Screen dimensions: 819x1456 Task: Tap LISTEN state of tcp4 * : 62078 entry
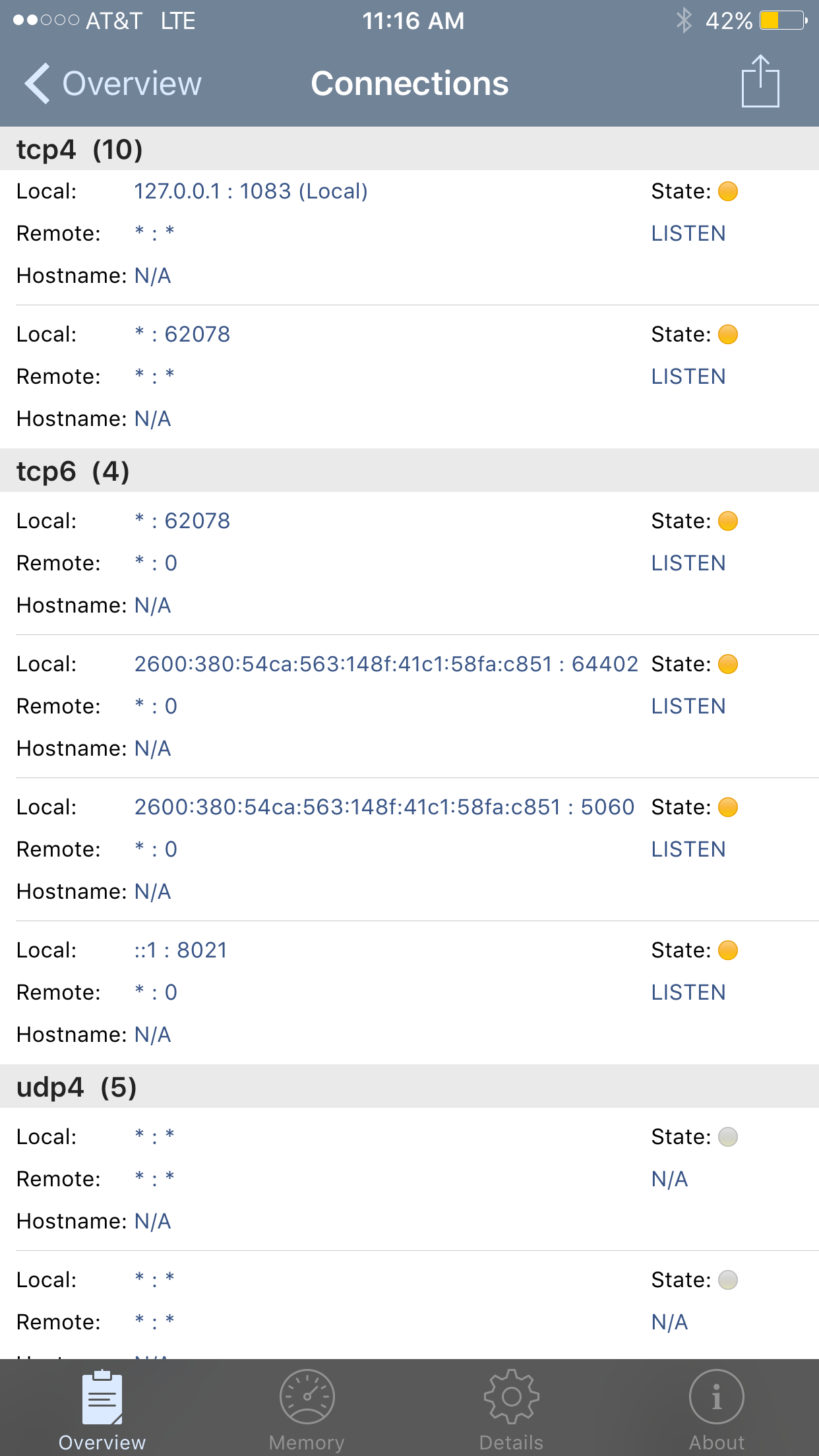[688, 377]
